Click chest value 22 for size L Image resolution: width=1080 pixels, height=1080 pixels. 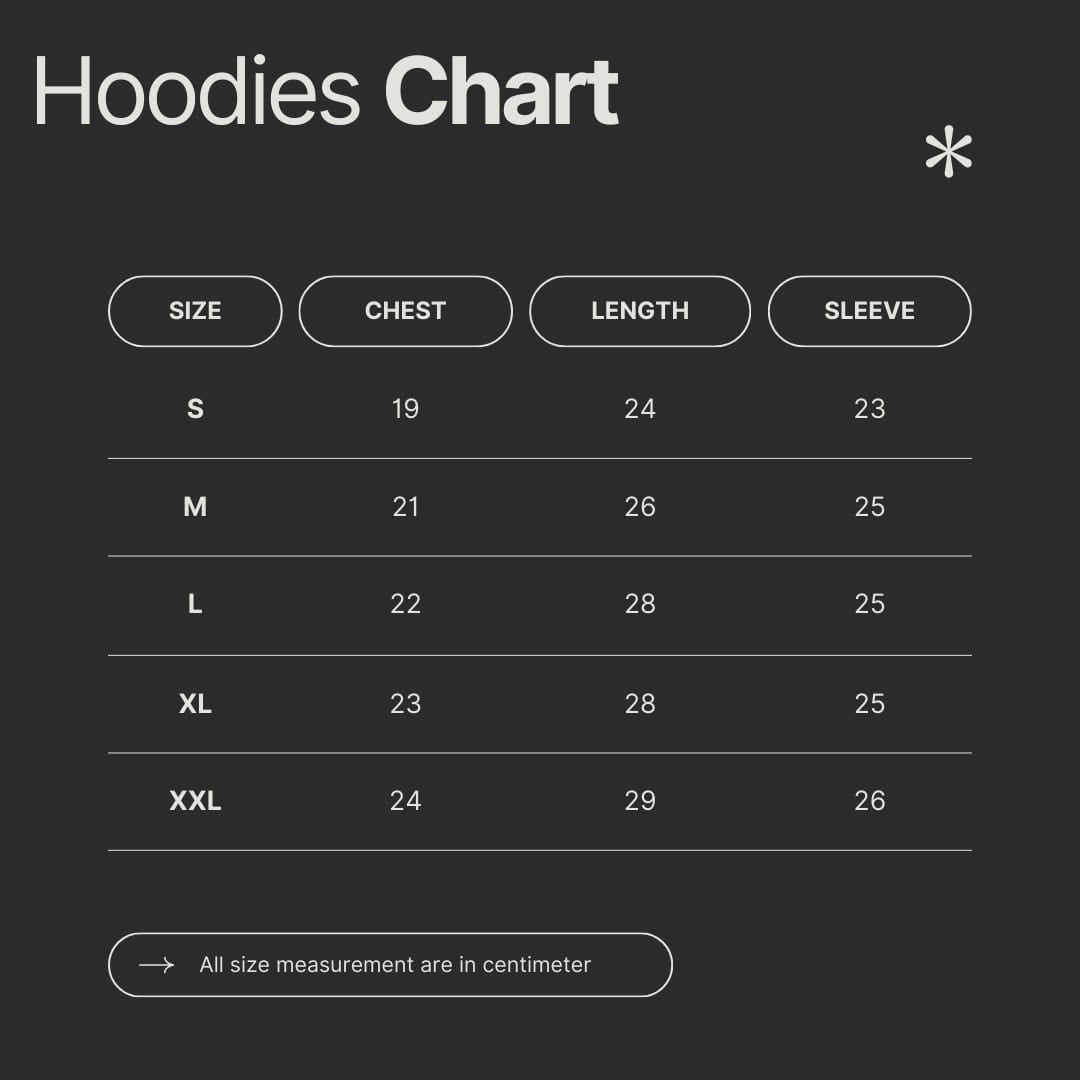(x=405, y=604)
